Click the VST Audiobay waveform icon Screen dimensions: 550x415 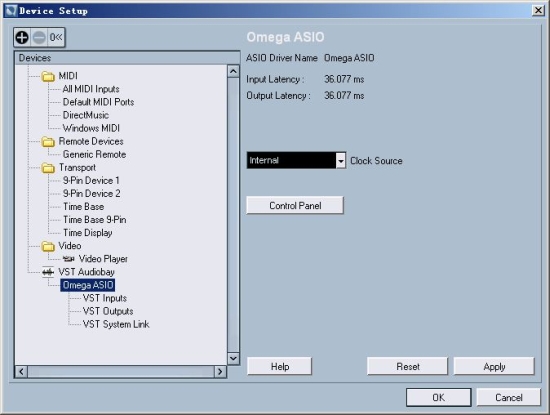(48, 272)
